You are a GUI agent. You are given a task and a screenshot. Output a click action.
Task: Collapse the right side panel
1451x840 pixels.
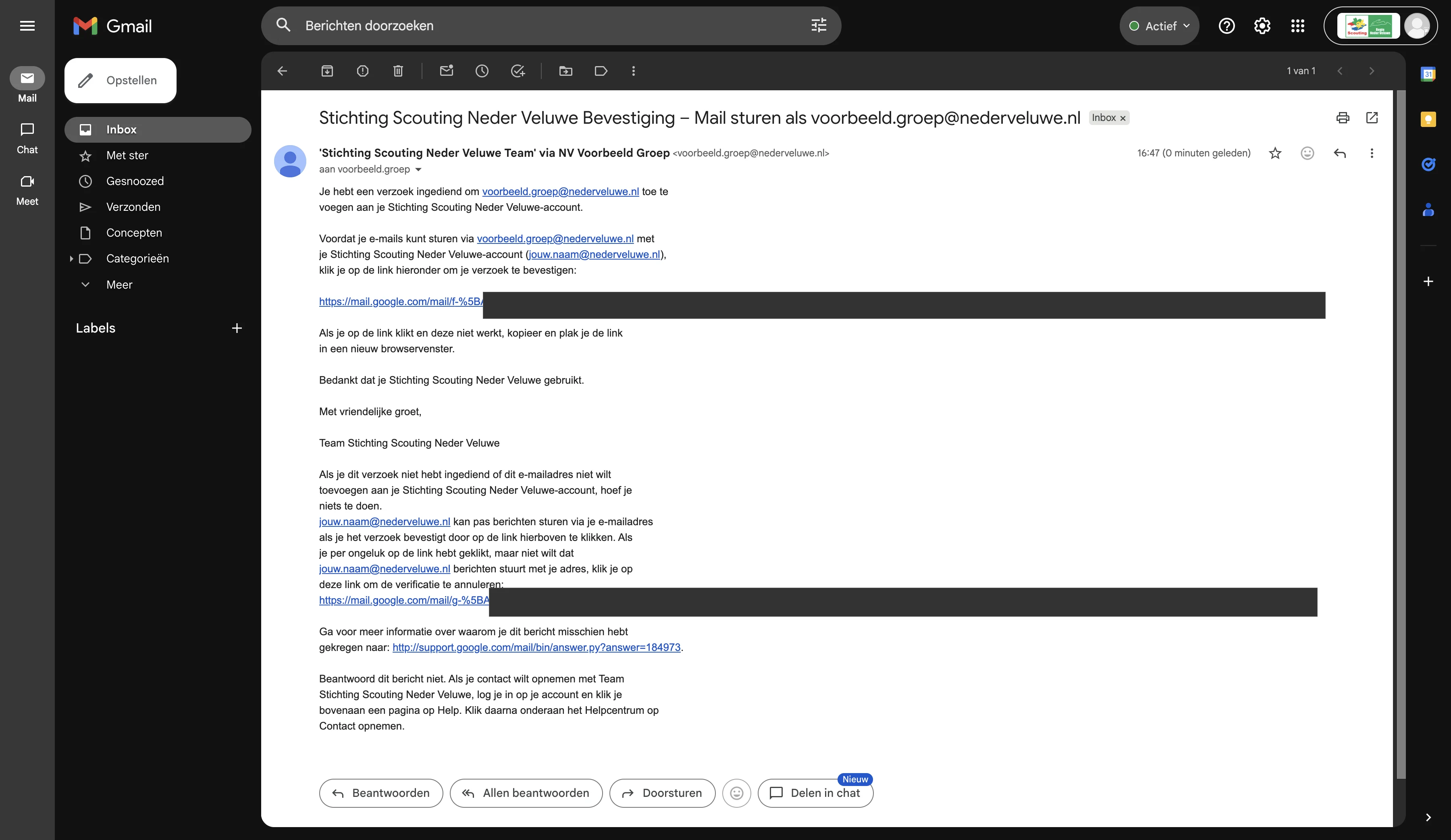(x=1428, y=817)
